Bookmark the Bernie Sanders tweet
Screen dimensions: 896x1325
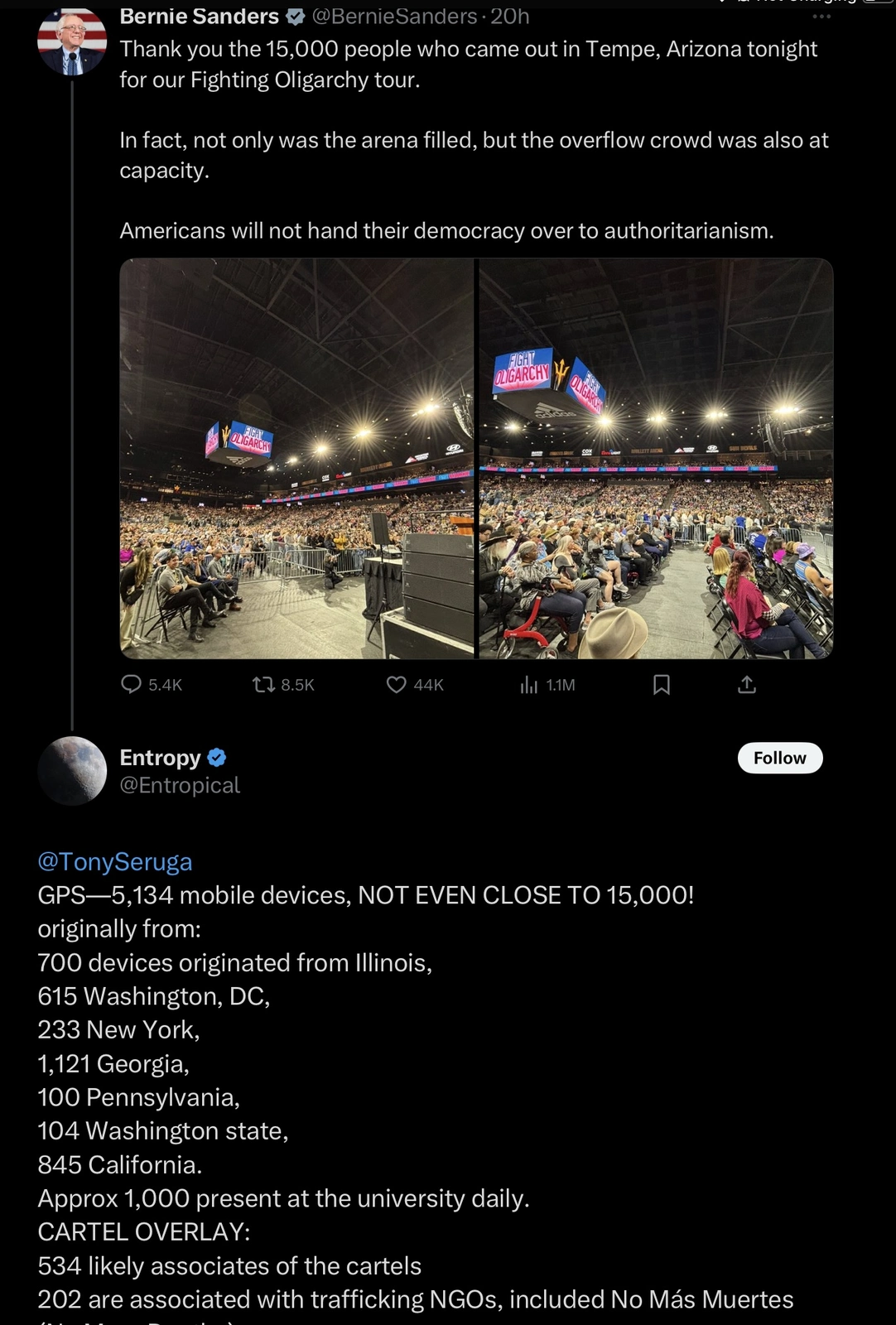662,685
